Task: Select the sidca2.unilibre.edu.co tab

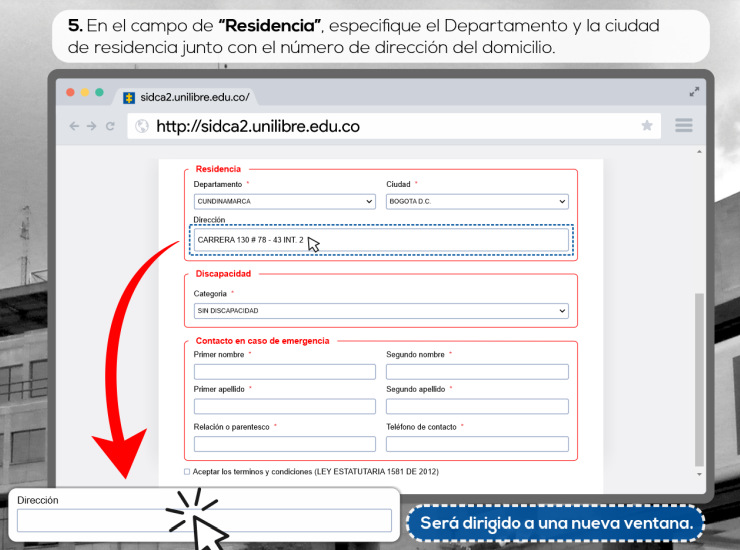Action: point(186,97)
